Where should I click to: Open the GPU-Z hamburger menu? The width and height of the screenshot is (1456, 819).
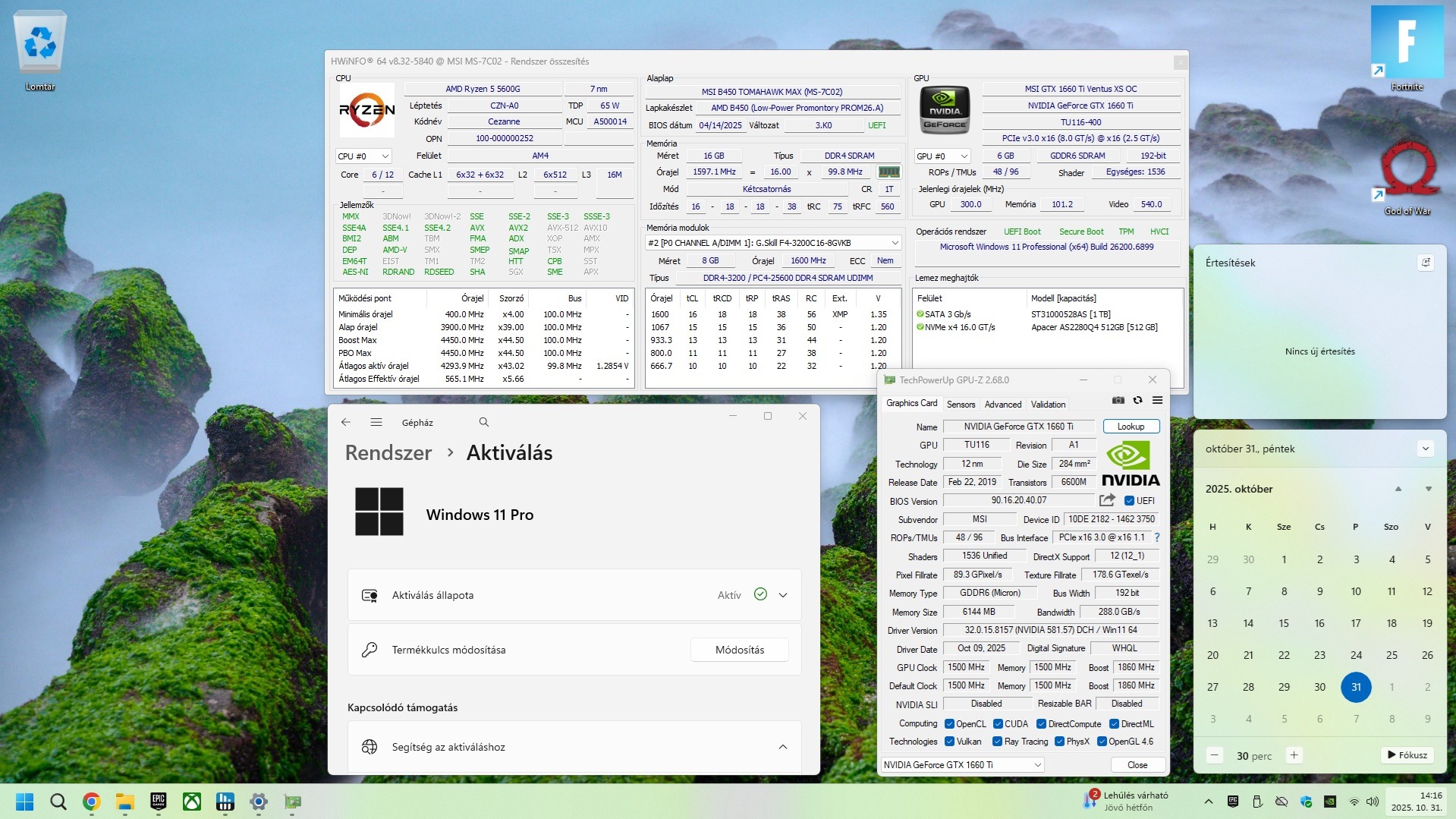pos(1157,401)
